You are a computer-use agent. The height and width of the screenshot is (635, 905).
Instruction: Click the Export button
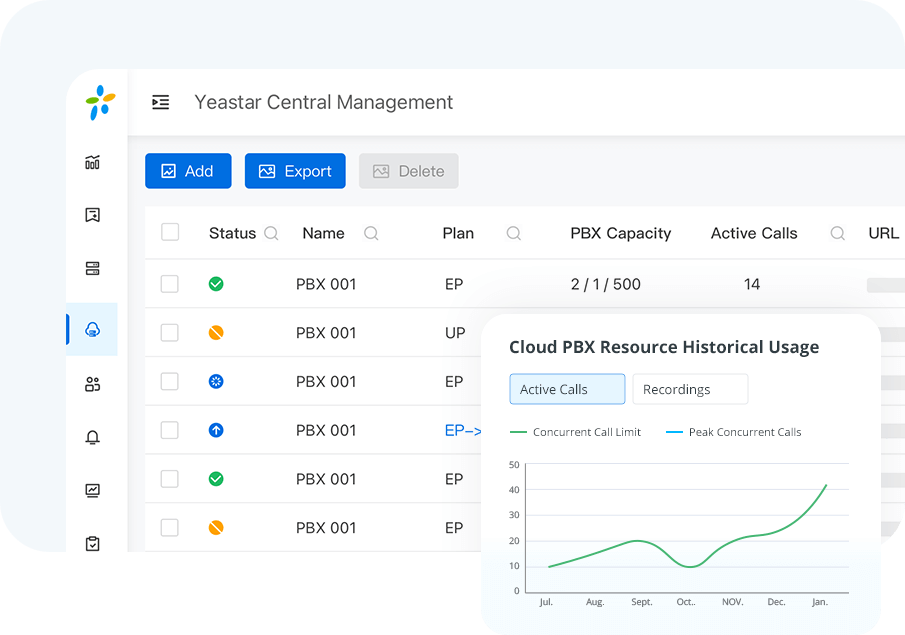[x=295, y=170]
